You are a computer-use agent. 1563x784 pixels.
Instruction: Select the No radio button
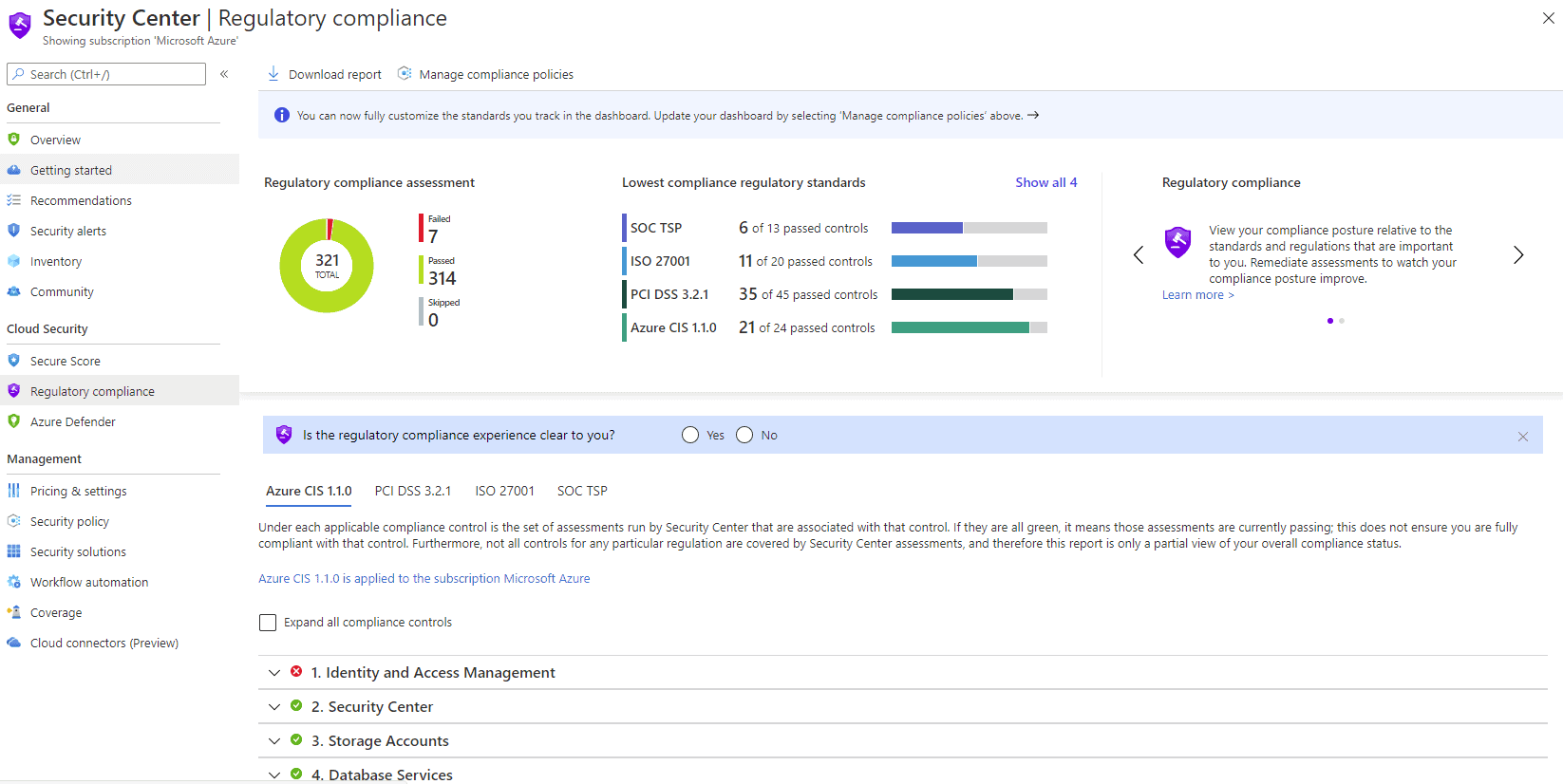744,435
